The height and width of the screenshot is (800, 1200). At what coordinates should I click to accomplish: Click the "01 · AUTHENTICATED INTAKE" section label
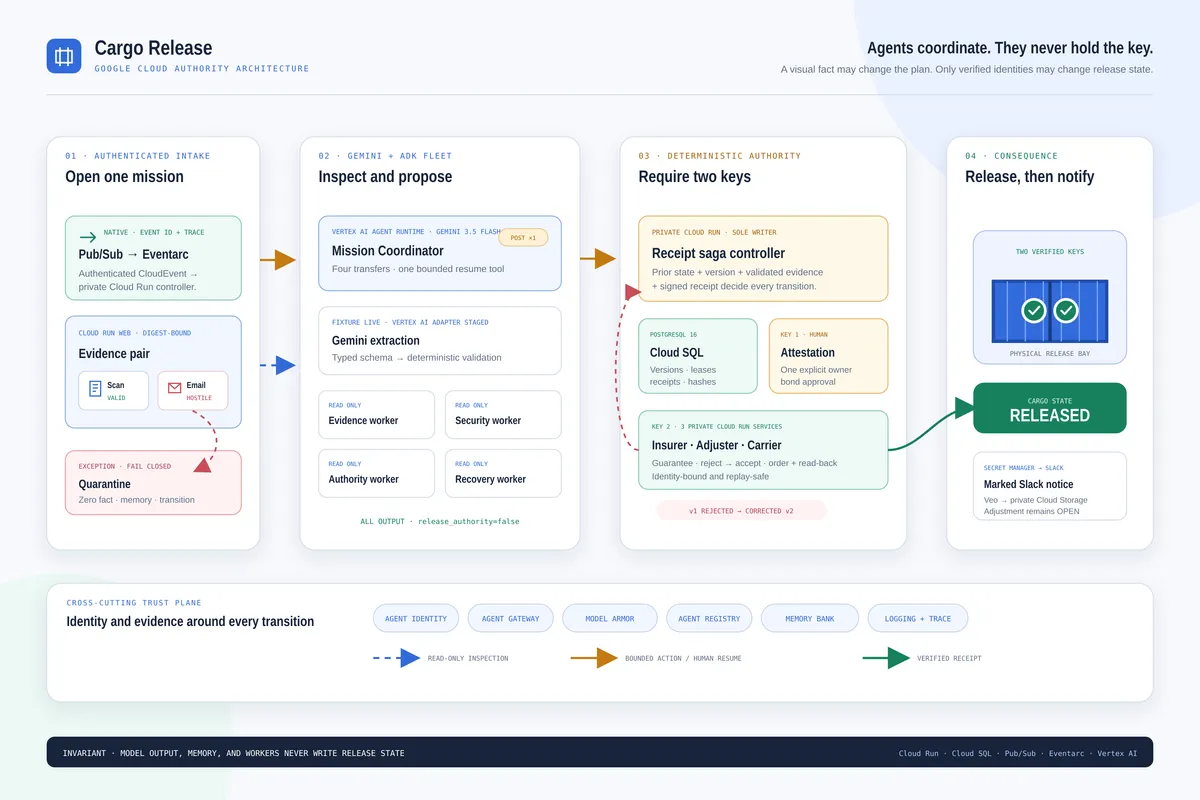138,156
